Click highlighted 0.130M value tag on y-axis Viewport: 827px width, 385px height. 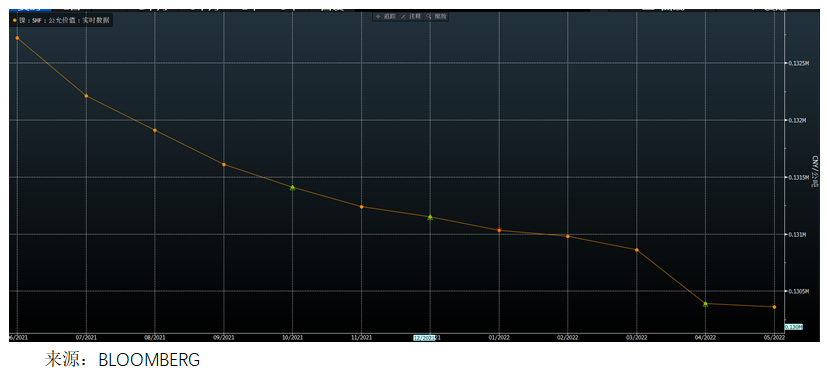(x=794, y=327)
